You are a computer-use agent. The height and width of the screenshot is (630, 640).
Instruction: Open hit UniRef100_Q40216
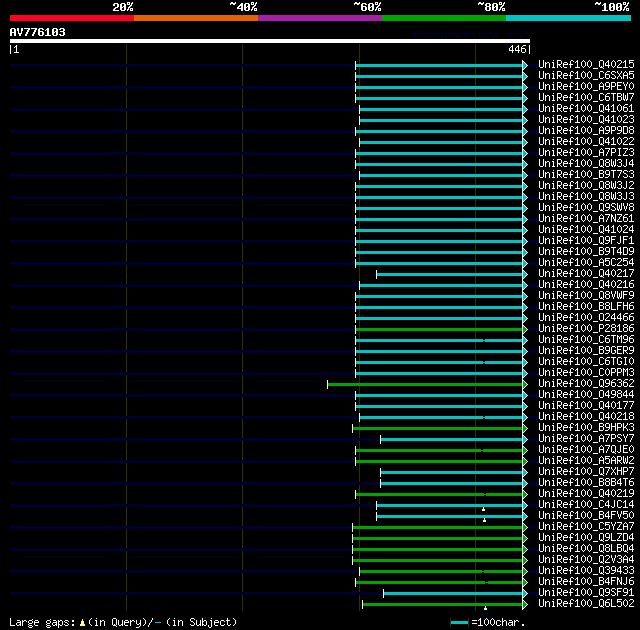[586, 285]
